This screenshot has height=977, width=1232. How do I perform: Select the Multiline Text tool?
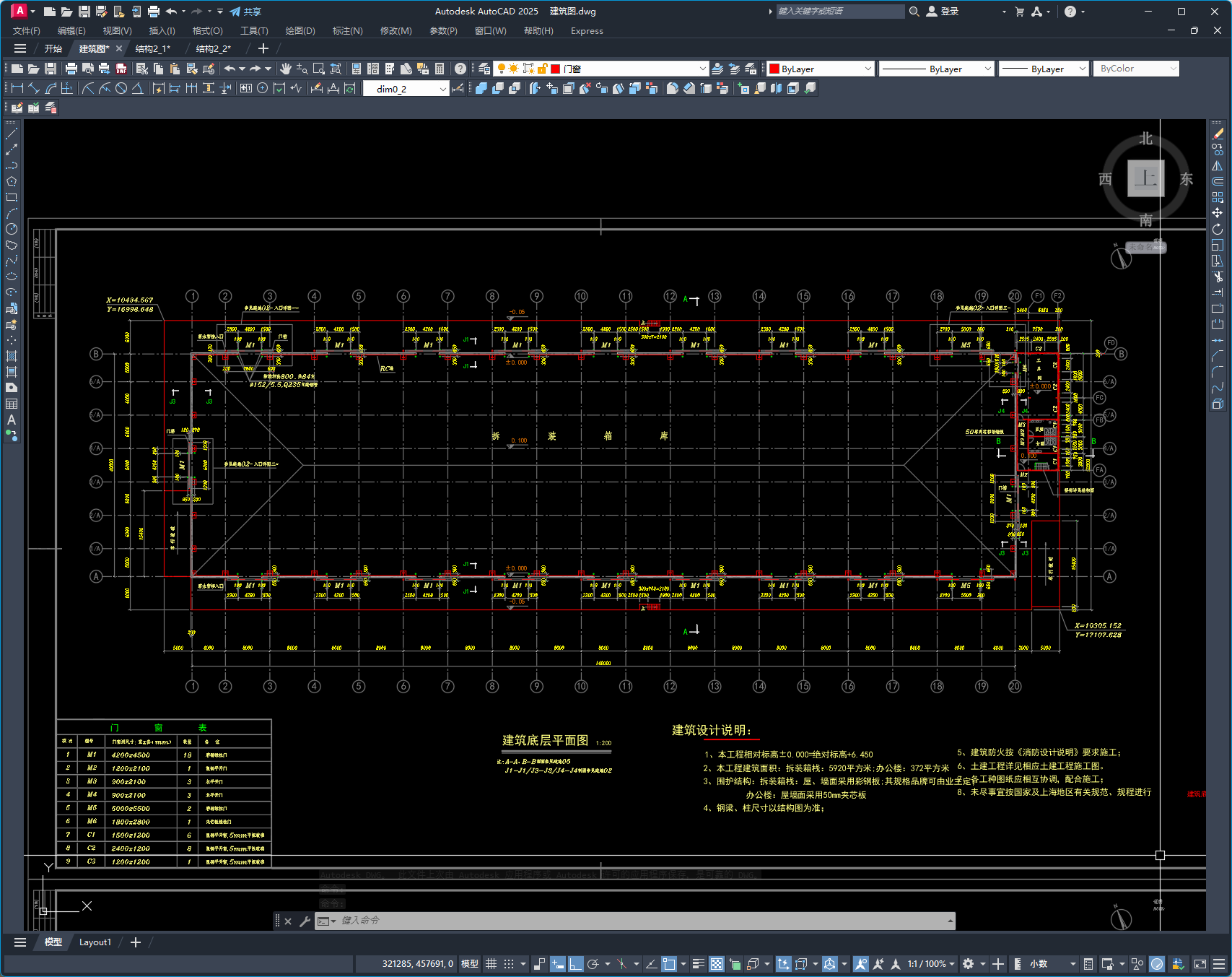12,420
